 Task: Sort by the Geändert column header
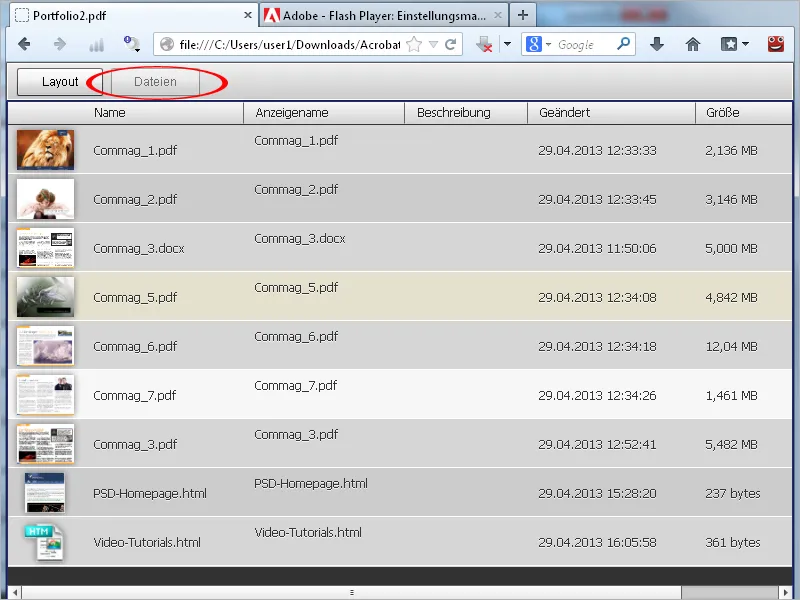point(611,112)
